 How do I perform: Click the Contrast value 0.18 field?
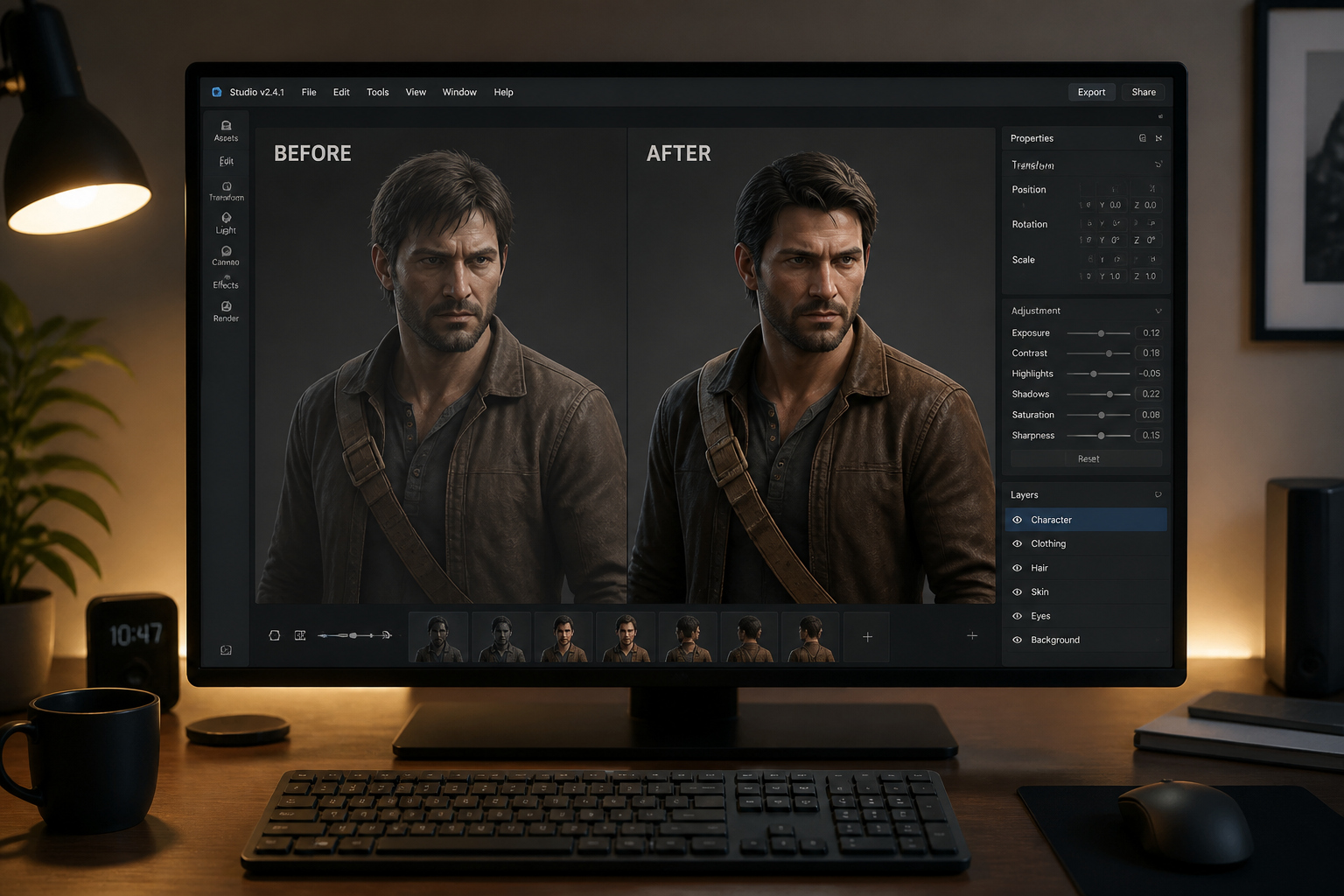click(1150, 353)
